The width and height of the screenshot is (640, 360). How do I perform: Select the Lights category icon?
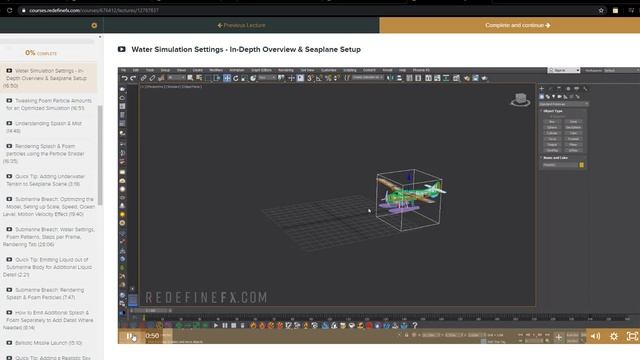[553, 97]
